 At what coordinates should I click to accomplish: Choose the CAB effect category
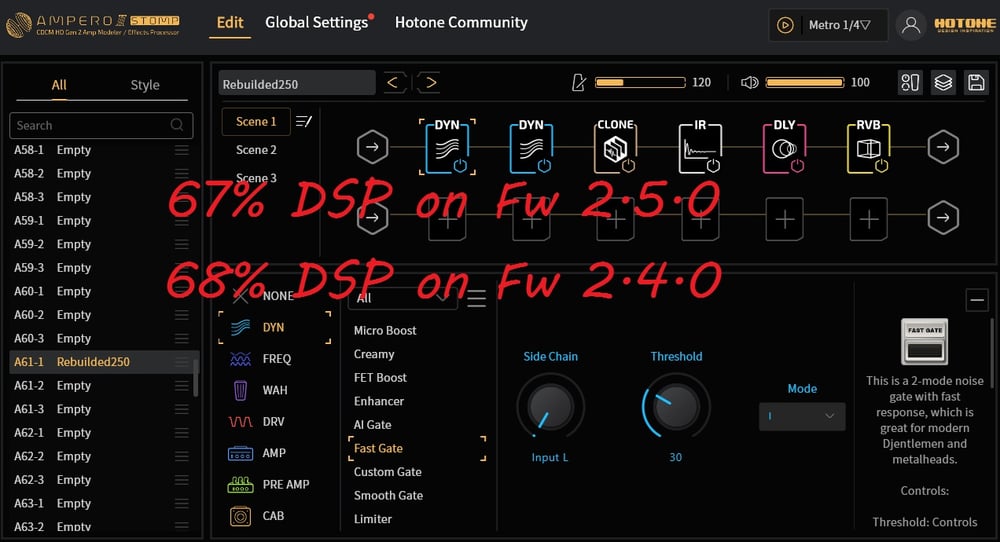tap(256, 516)
